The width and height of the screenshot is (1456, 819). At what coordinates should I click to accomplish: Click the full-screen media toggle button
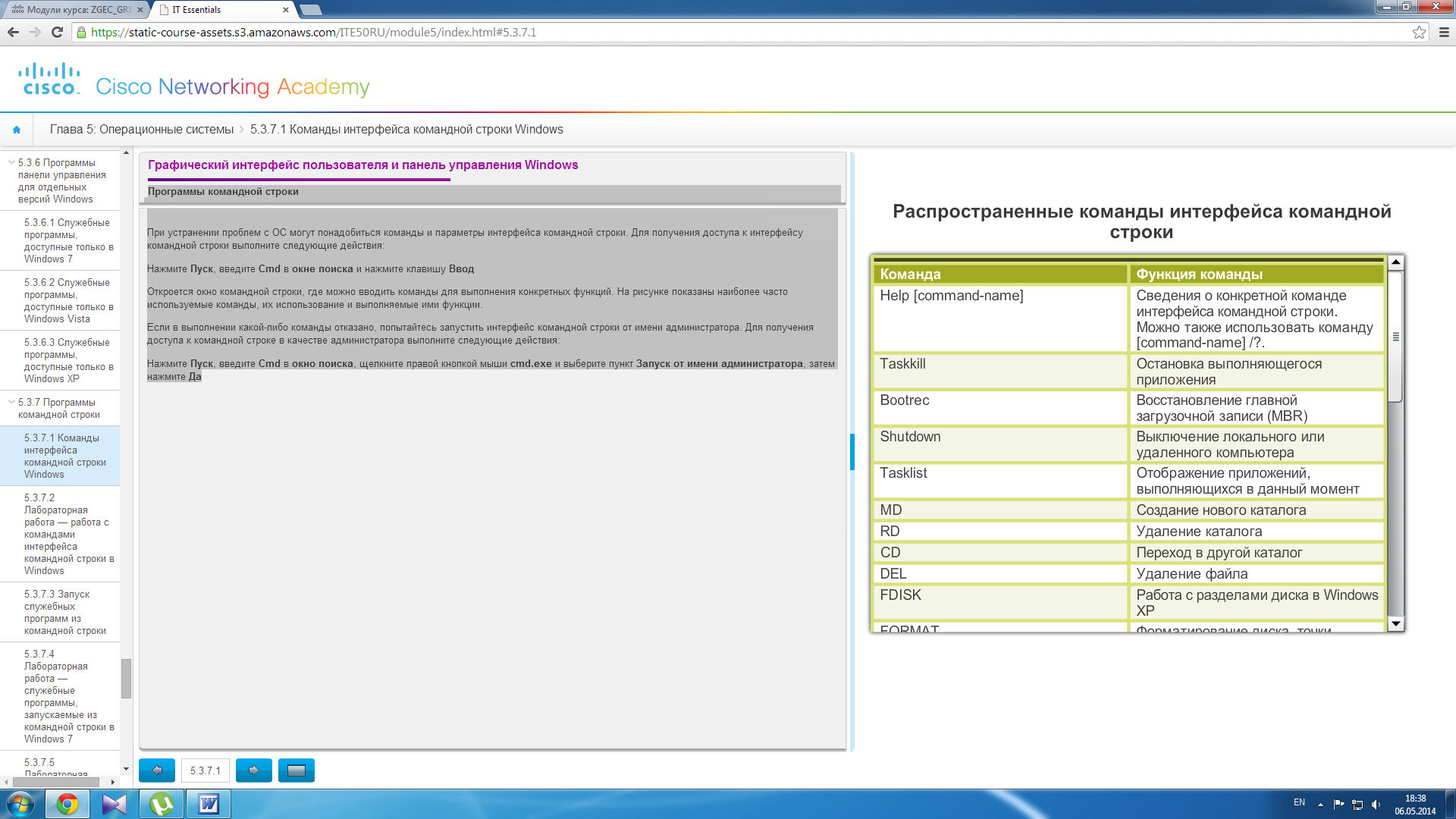tap(297, 770)
